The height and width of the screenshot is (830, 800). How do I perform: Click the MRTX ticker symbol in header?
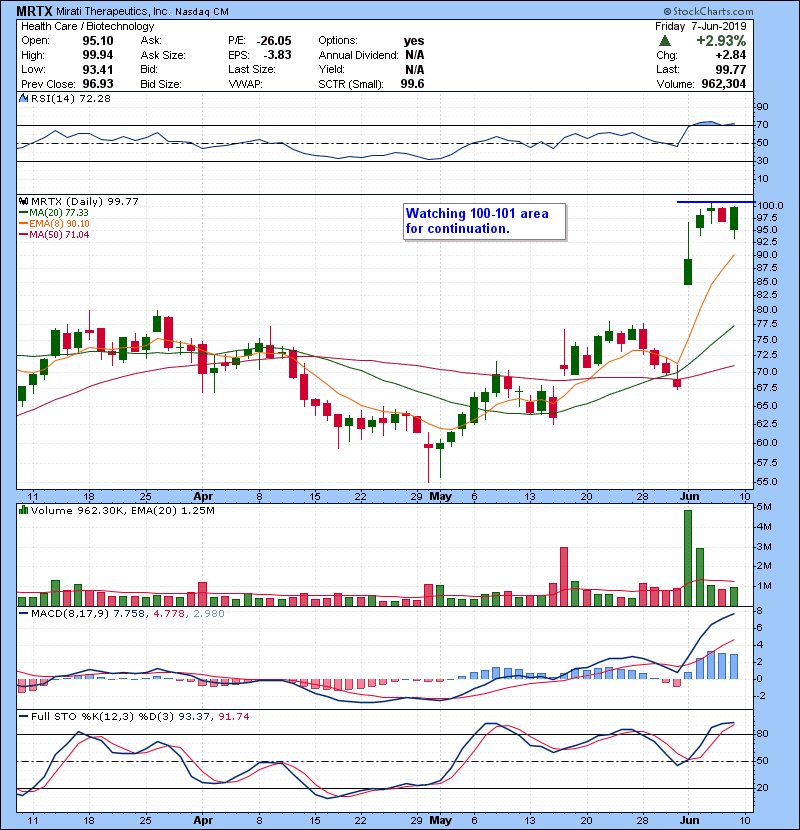pyautogui.click(x=35, y=11)
